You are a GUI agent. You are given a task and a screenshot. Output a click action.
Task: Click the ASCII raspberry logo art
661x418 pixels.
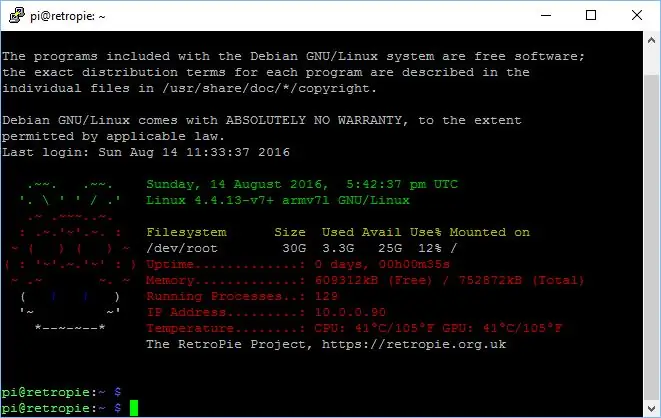pyautogui.click(x=70, y=256)
